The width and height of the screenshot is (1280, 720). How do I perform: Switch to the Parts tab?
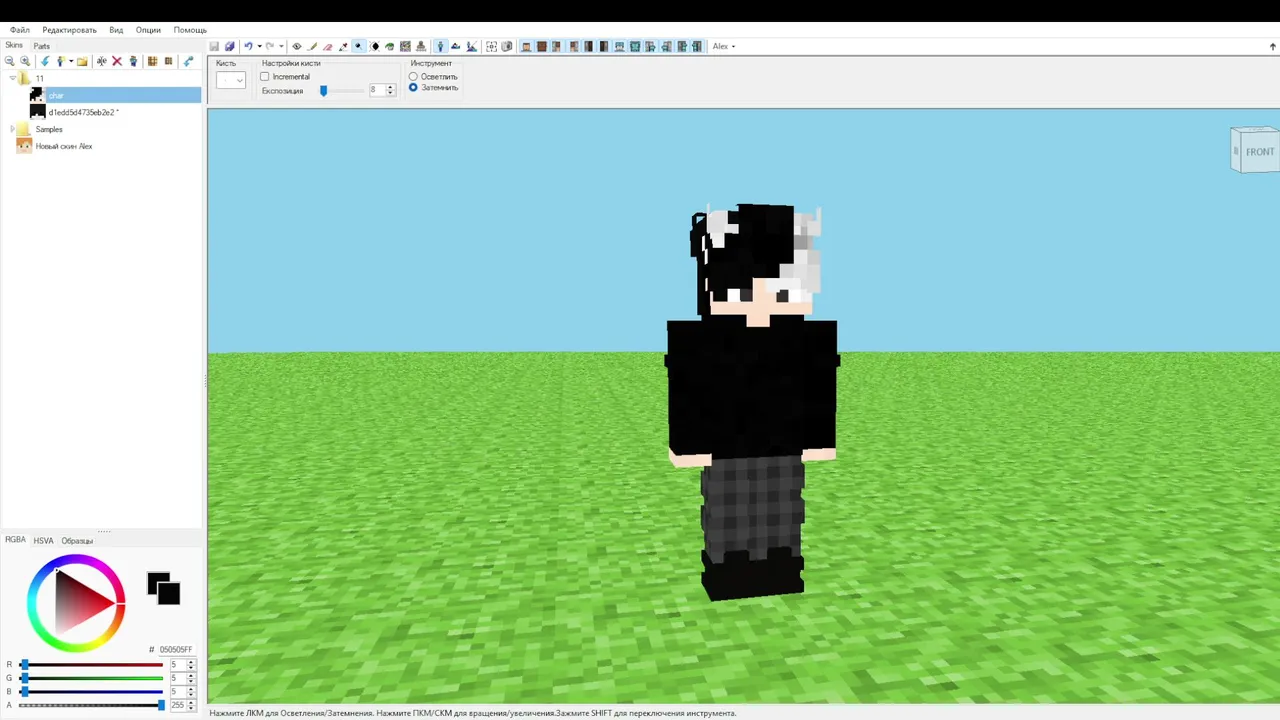(41, 46)
